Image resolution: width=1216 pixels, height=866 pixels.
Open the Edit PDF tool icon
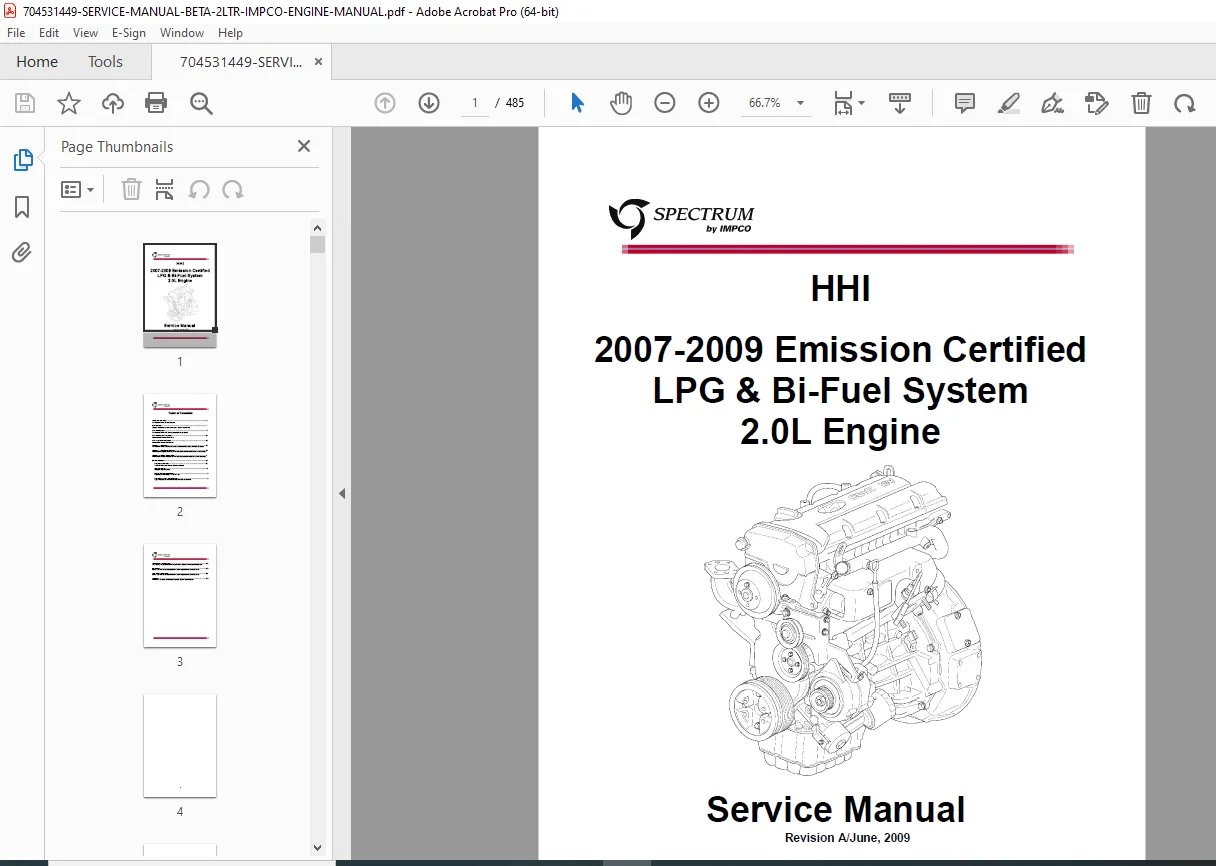[1097, 103]
